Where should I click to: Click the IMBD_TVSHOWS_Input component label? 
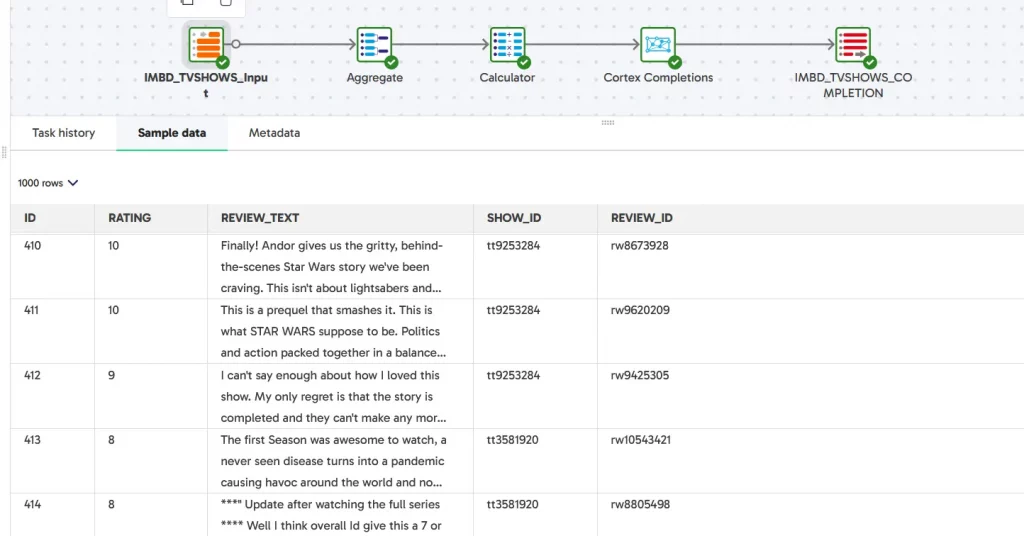coord(206,85)
